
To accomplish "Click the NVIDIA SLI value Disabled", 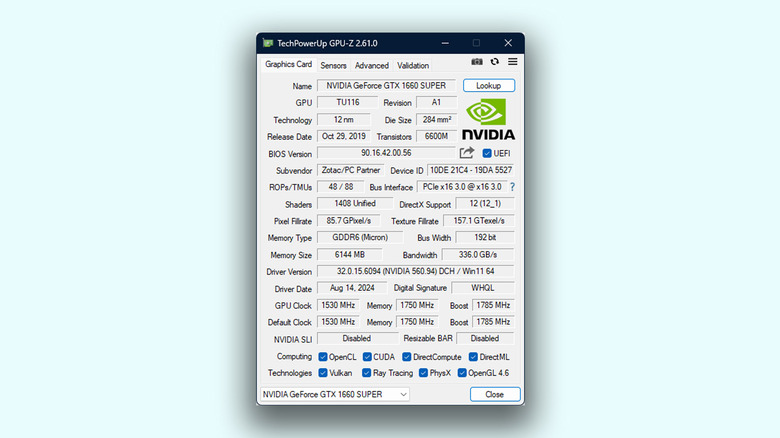I will coord(357,338).
